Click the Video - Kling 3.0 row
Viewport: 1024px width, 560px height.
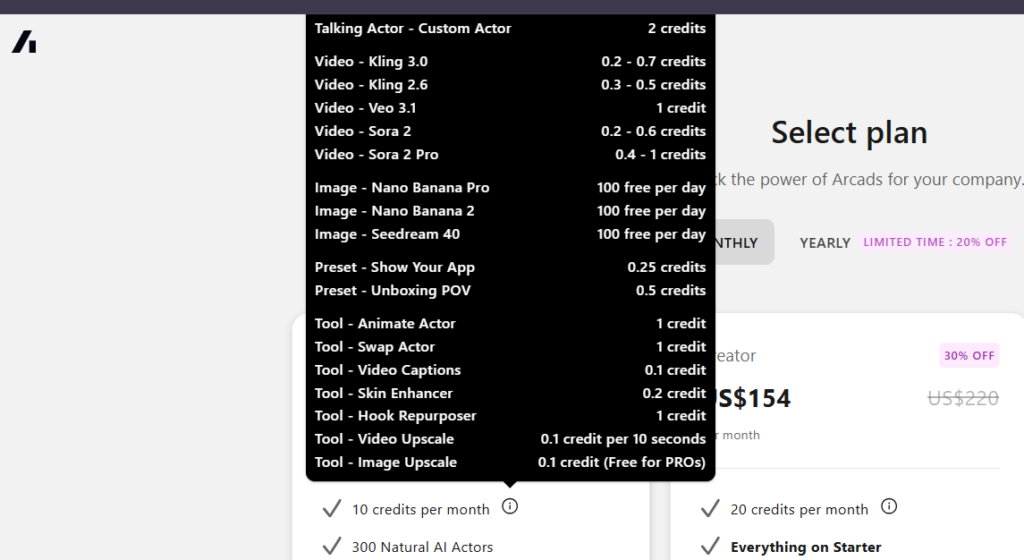[510, 61]
